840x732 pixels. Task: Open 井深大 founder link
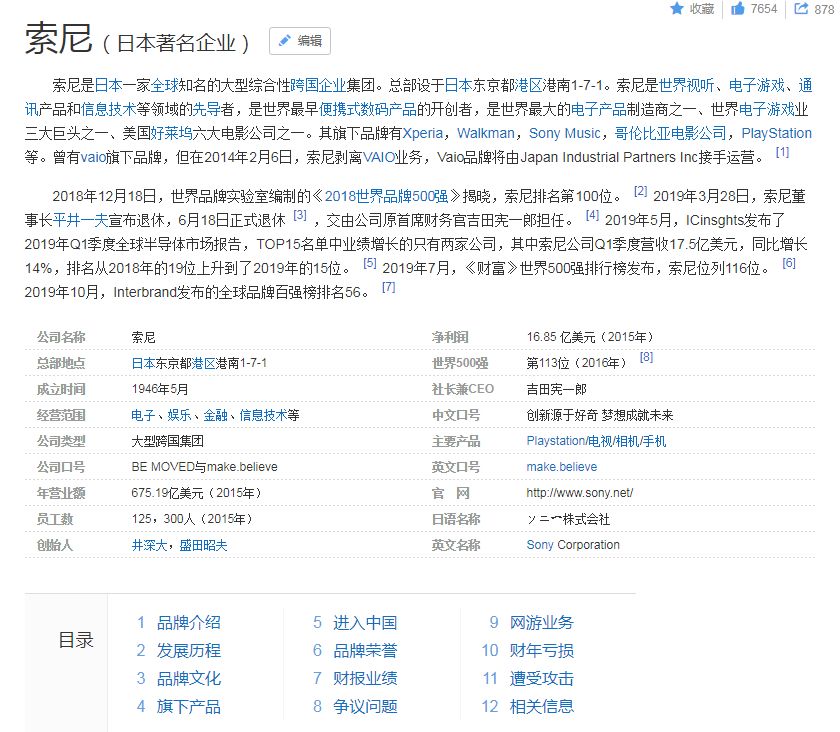point(149,546)
